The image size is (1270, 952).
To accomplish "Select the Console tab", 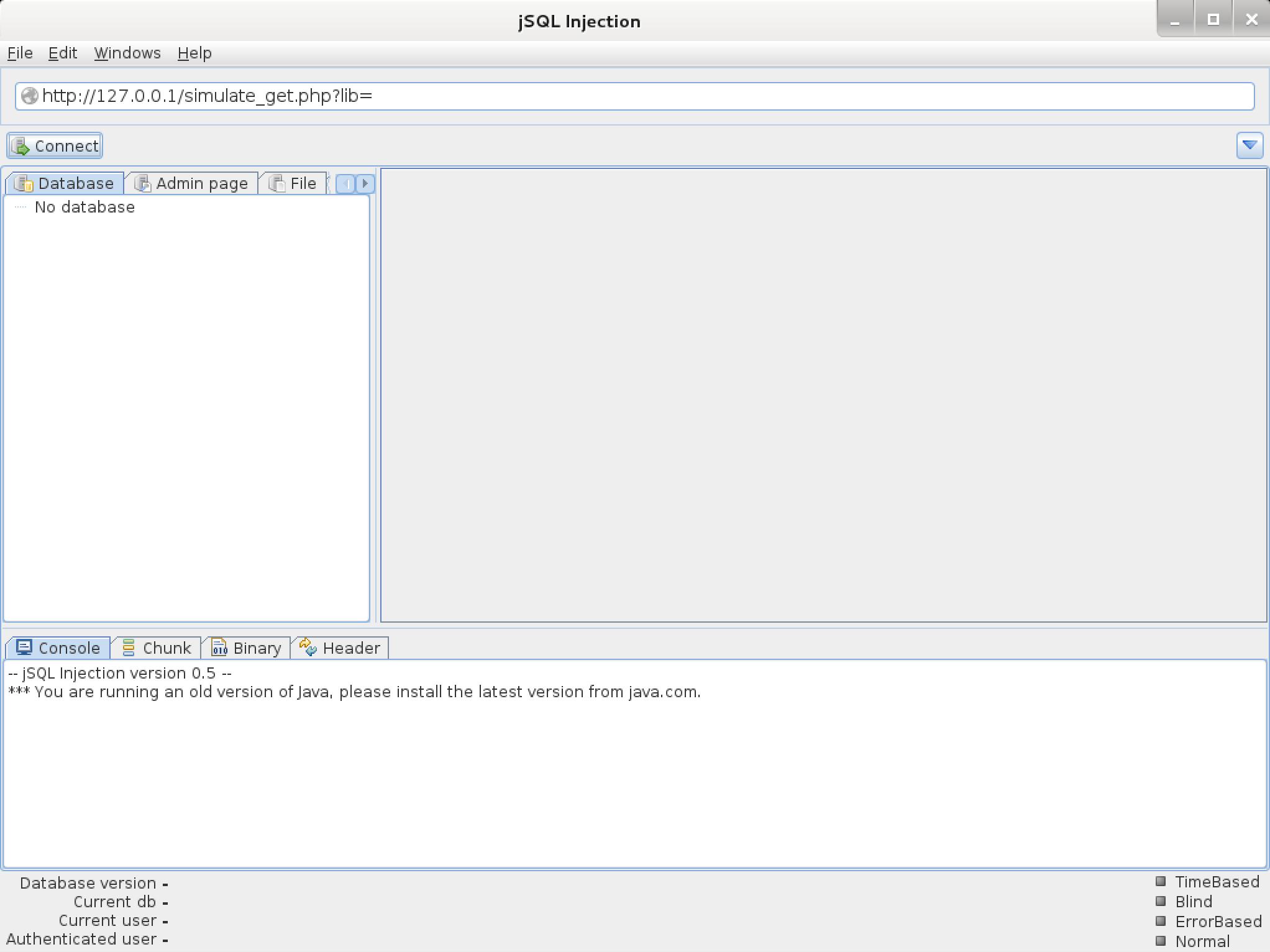I will coord(58,648).
